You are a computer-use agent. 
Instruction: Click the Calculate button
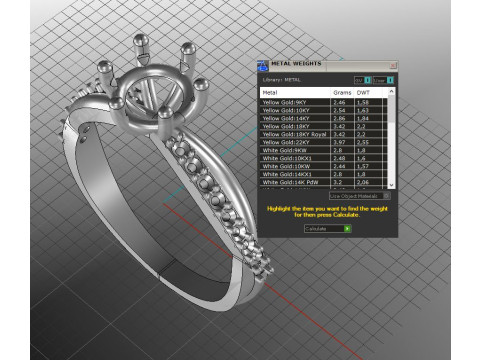click(328, 229)
